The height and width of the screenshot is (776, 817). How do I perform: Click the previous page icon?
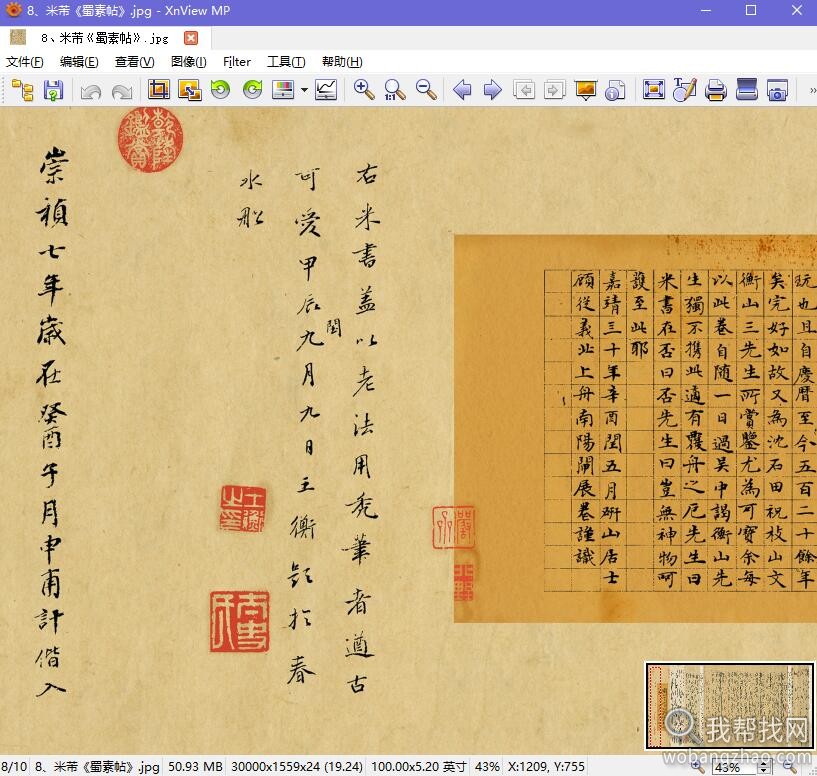coord(524,90)
